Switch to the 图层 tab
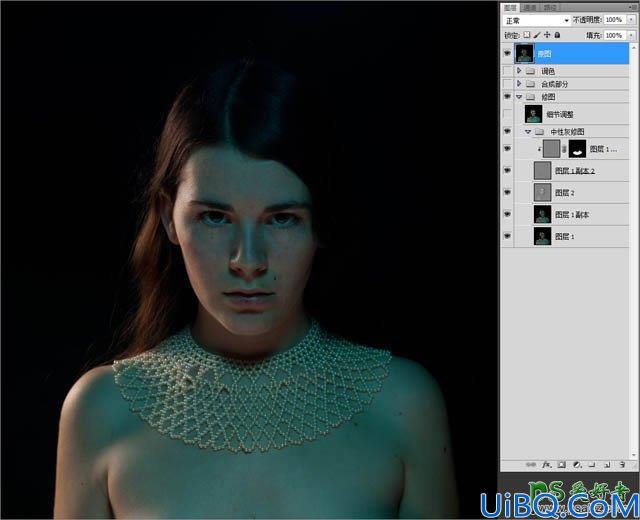This screenshot has width=640, height=520. 510,7
